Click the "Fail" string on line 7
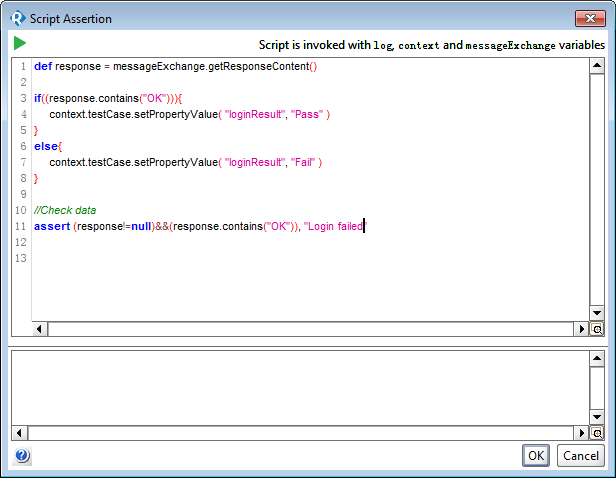 pos(302,162)
